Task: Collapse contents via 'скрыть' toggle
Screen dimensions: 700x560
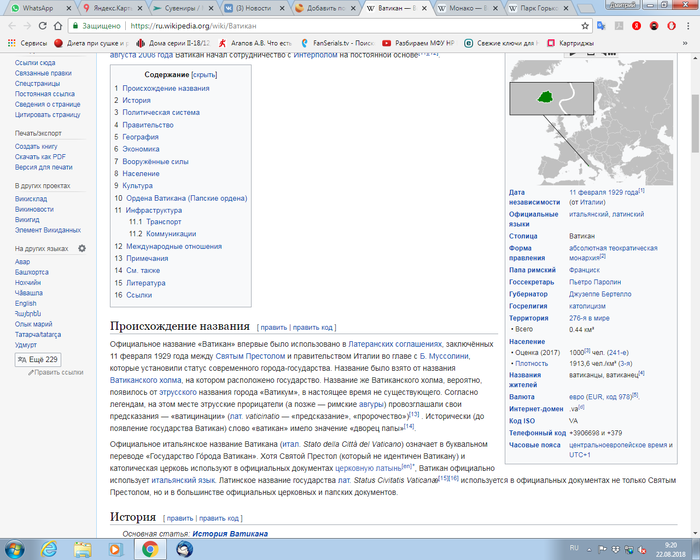Action: (204, 75)
